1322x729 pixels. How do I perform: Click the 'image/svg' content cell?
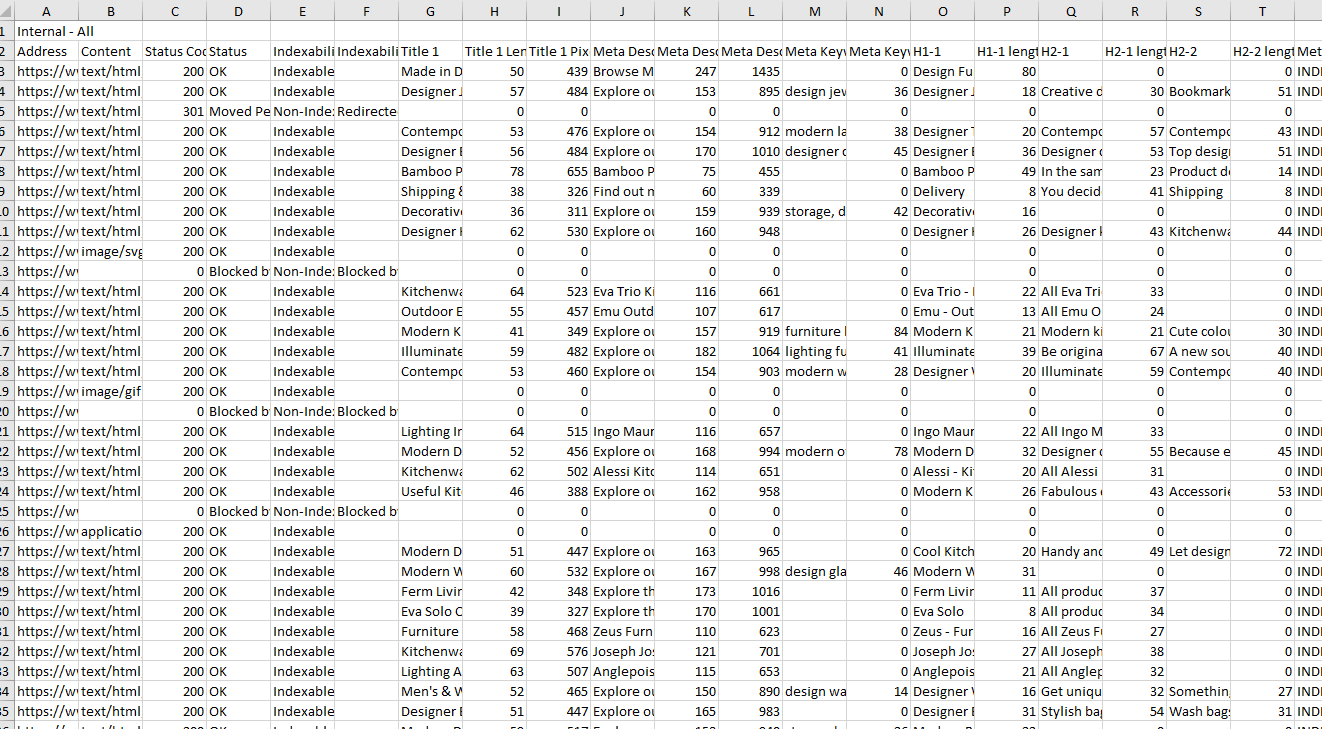[110, 251]
